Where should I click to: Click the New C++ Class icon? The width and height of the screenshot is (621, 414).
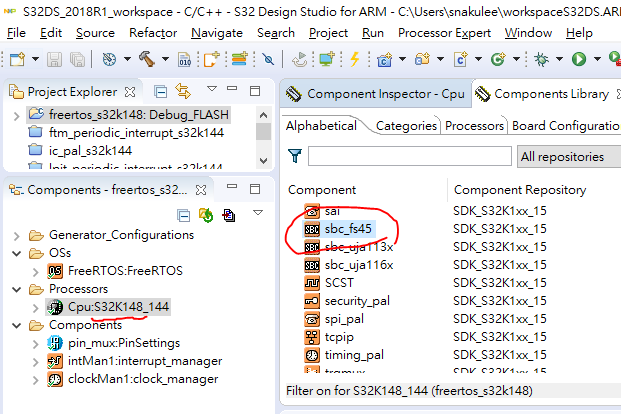pos(498,59)
